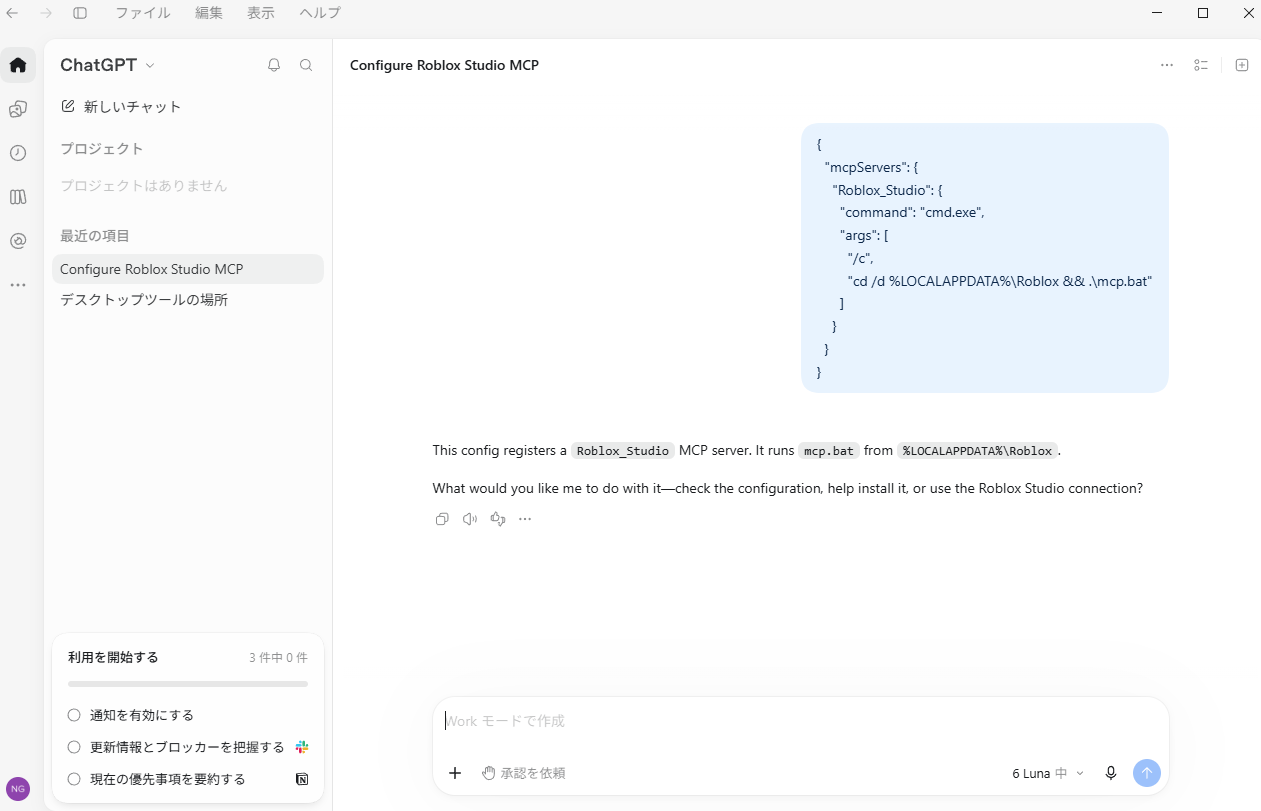Click the mcp.bat code chip
The width and height of the screenshot is (1261, 811).
click(x=829, y=451)
